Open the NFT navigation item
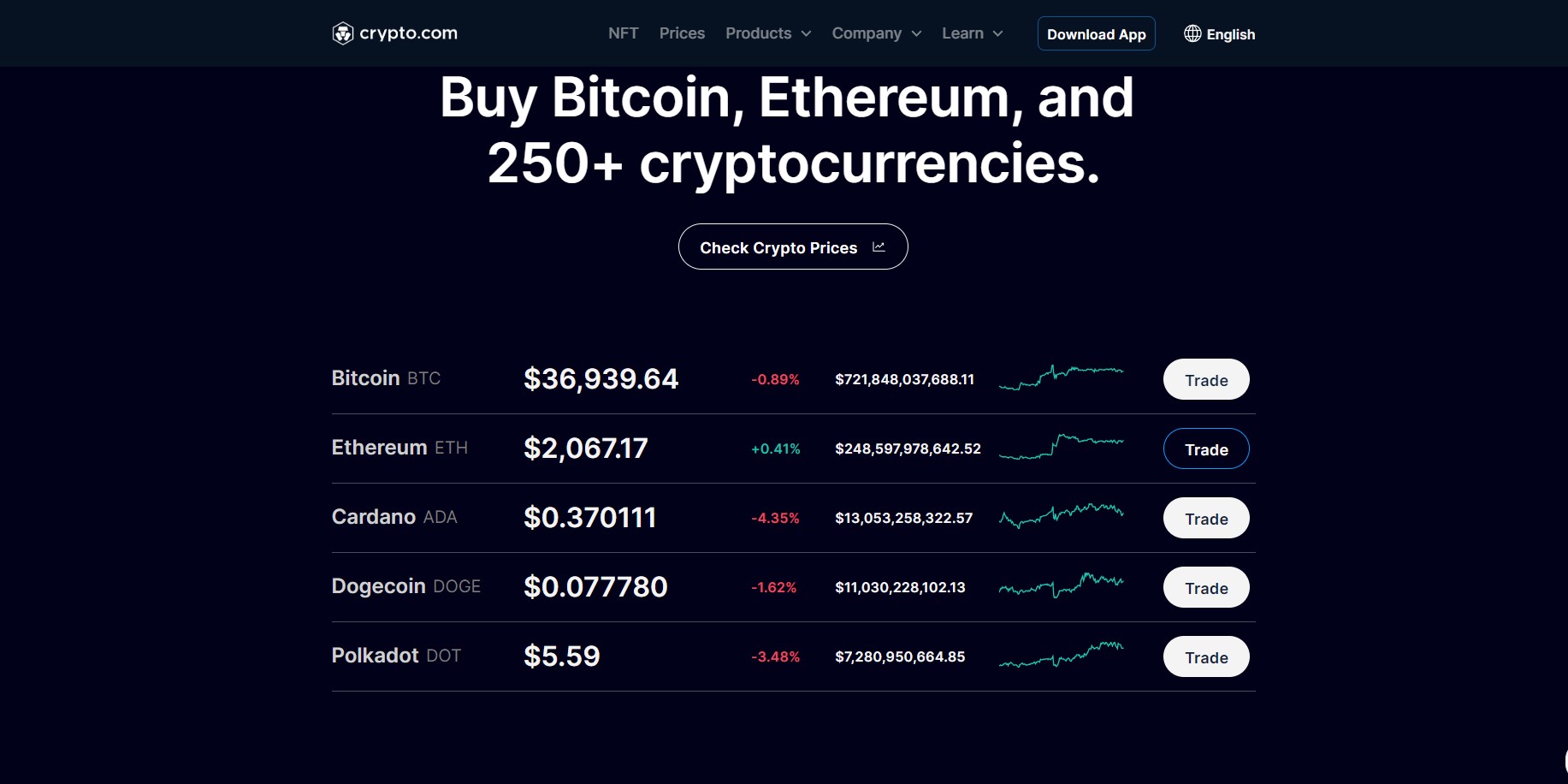The height and width of the screenshot is (784, 1568). coord(623,33)
